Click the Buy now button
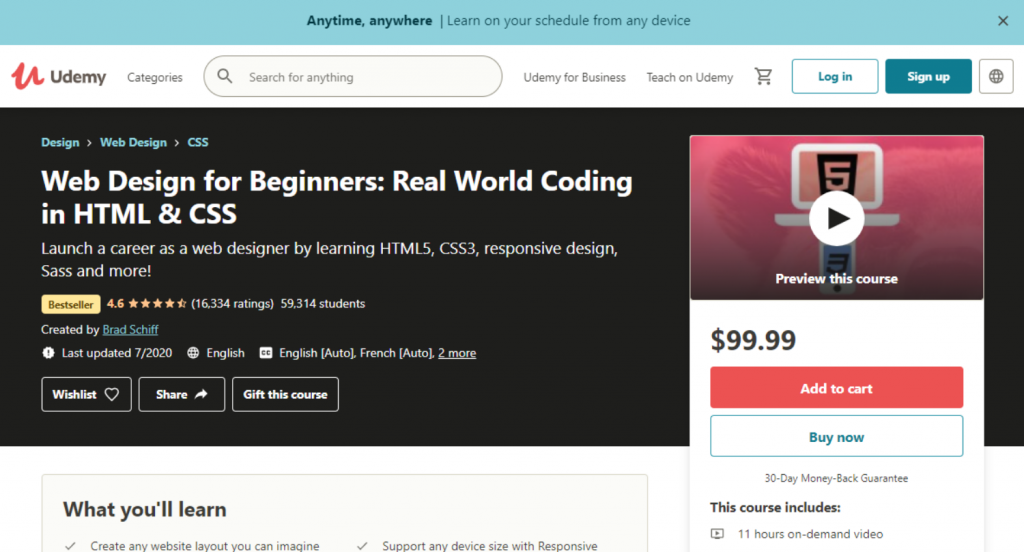The height and width of the screenshot is (552, 1024). point(836,437)
